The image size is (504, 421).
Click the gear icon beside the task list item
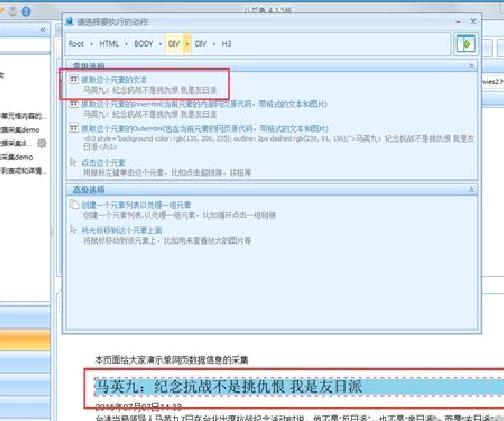[41, 143]
